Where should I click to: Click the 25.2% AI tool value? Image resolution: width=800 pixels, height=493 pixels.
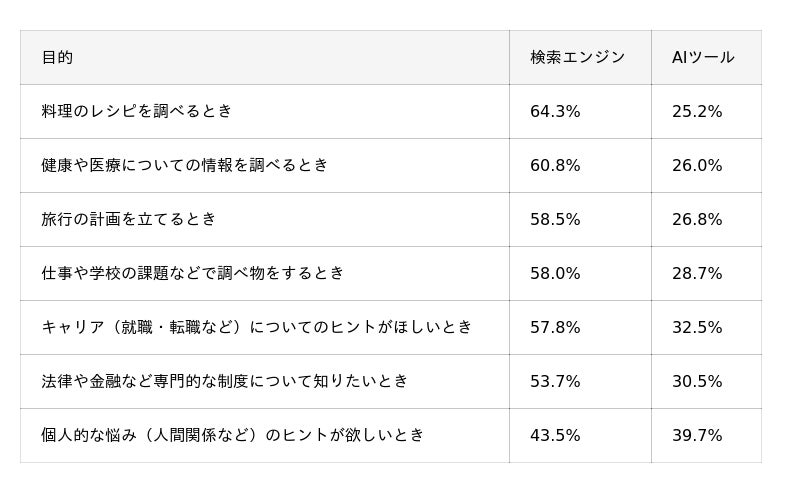(x=697, y=112)
